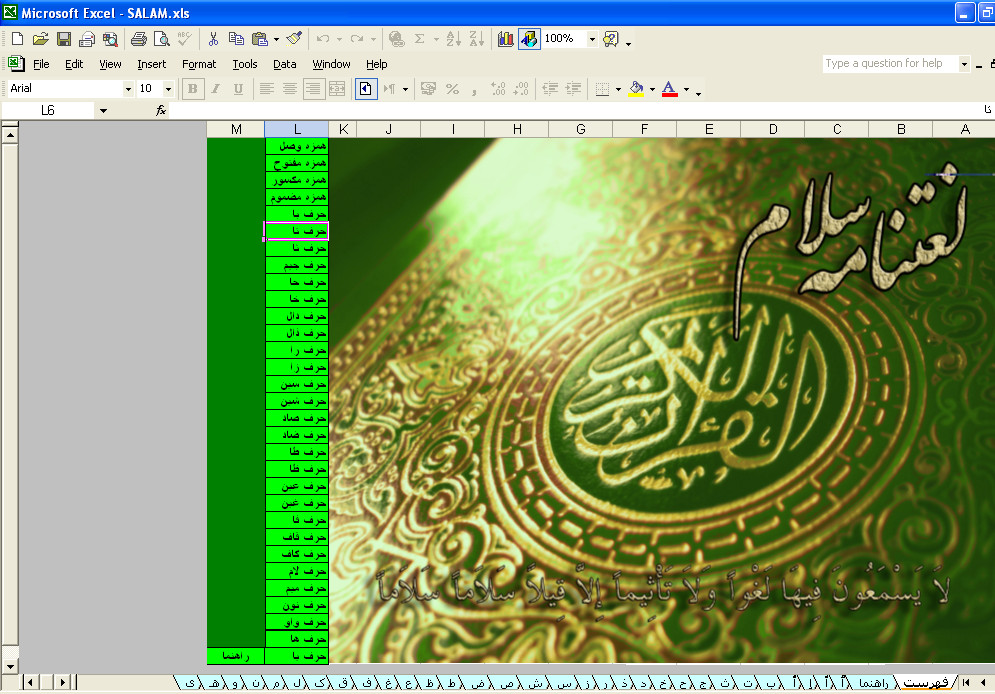Open the File menu
Image resolution: width=995 pixels, height=694 pixels.
[41, 64]
